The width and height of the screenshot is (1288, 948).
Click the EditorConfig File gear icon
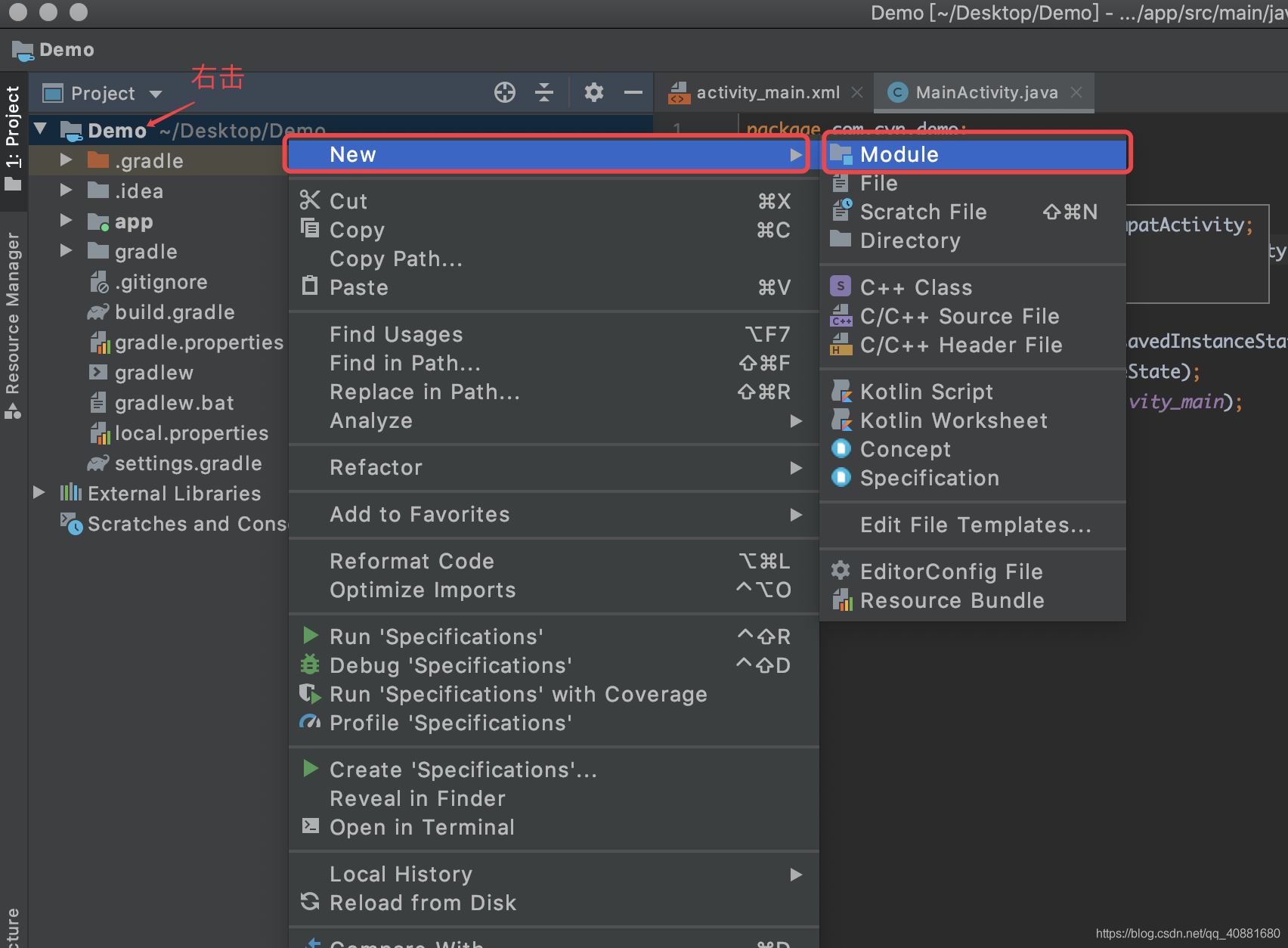(x=841, y=571)
